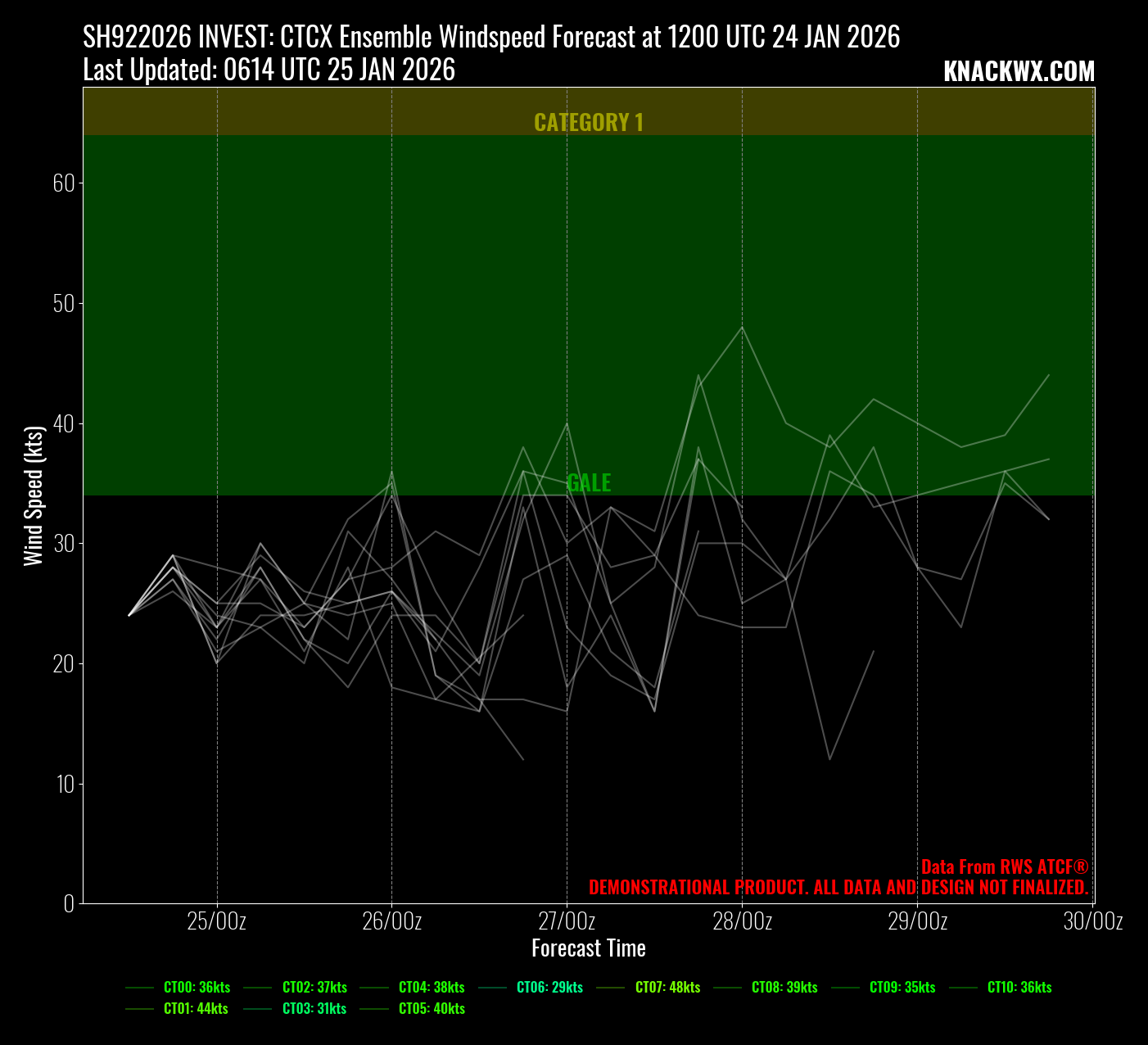Click the KNACKWX.COM watermark text
Viewport: 1148px width, 1045px height.
tap(1019, 72)
